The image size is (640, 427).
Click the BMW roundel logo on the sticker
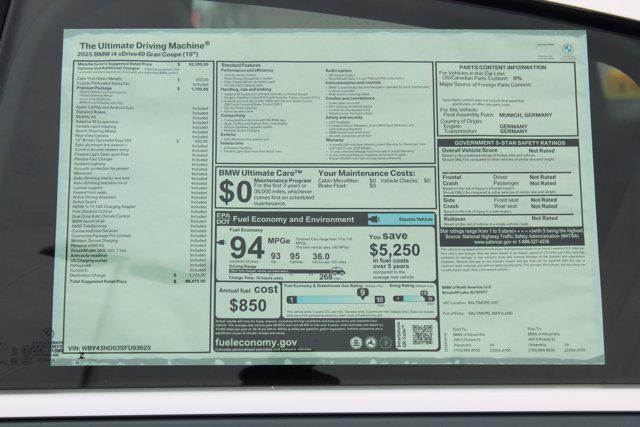568,49
